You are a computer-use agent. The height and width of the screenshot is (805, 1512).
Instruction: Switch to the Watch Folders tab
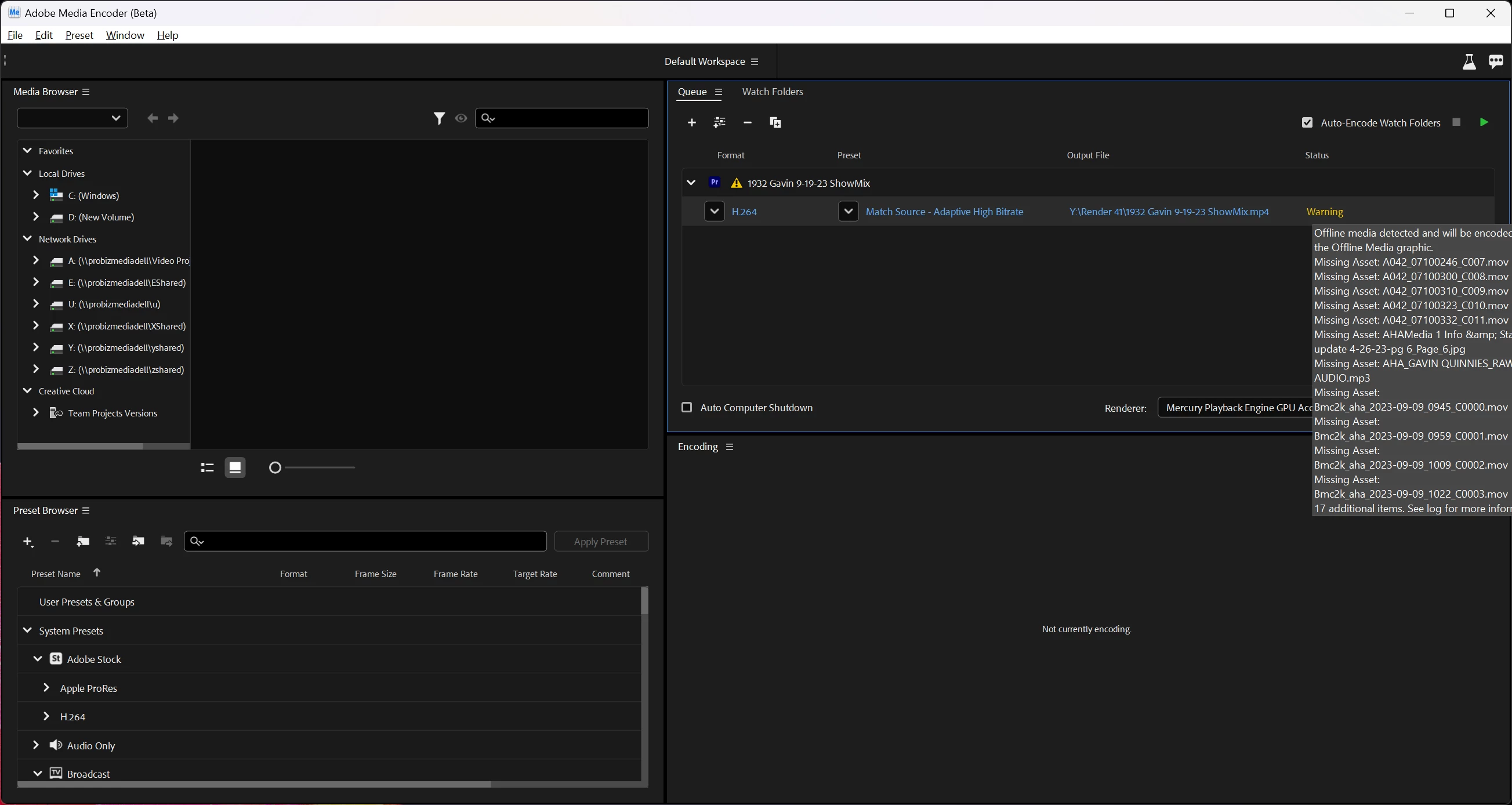(x=772, y=92)
